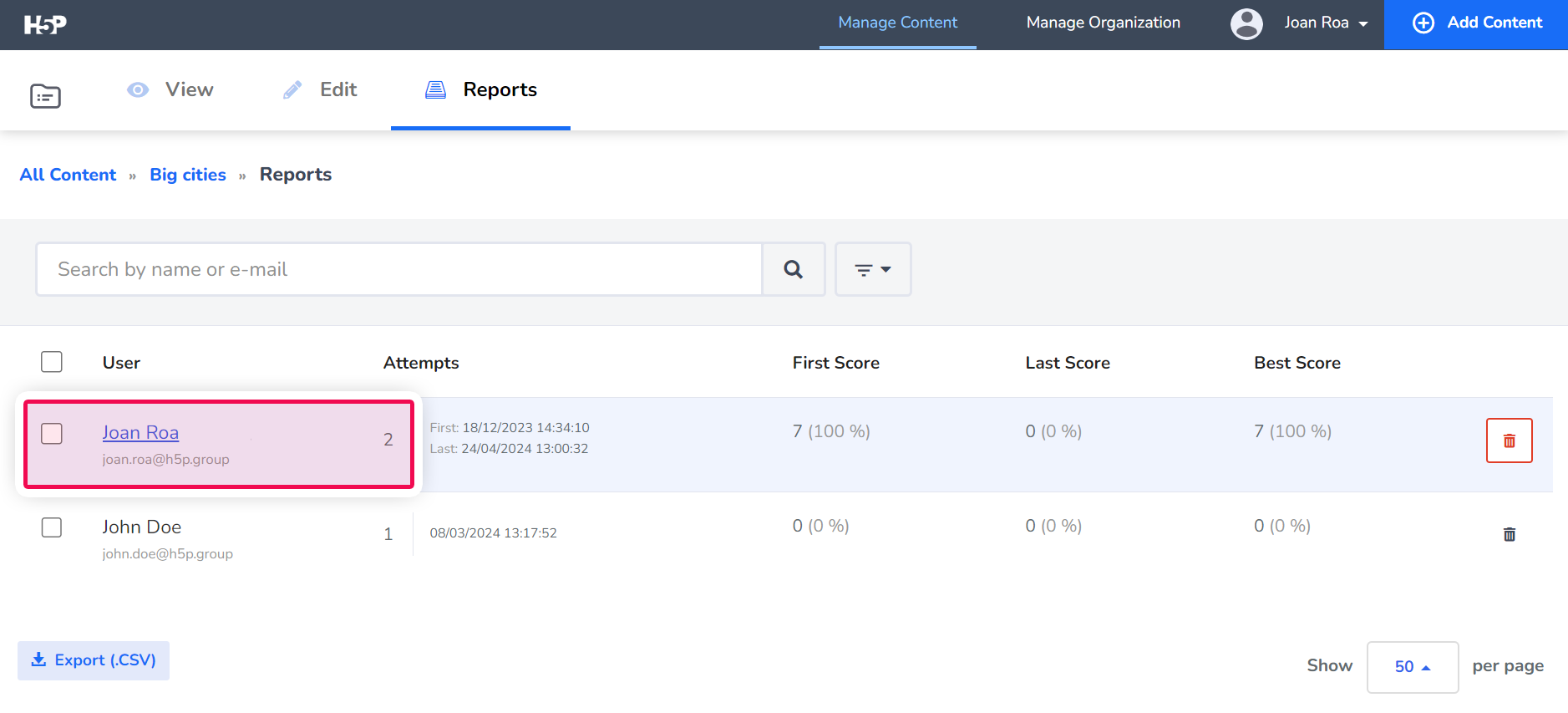Click the User column header
This screenshot has height=713, width=1568.
click(121, 363)
